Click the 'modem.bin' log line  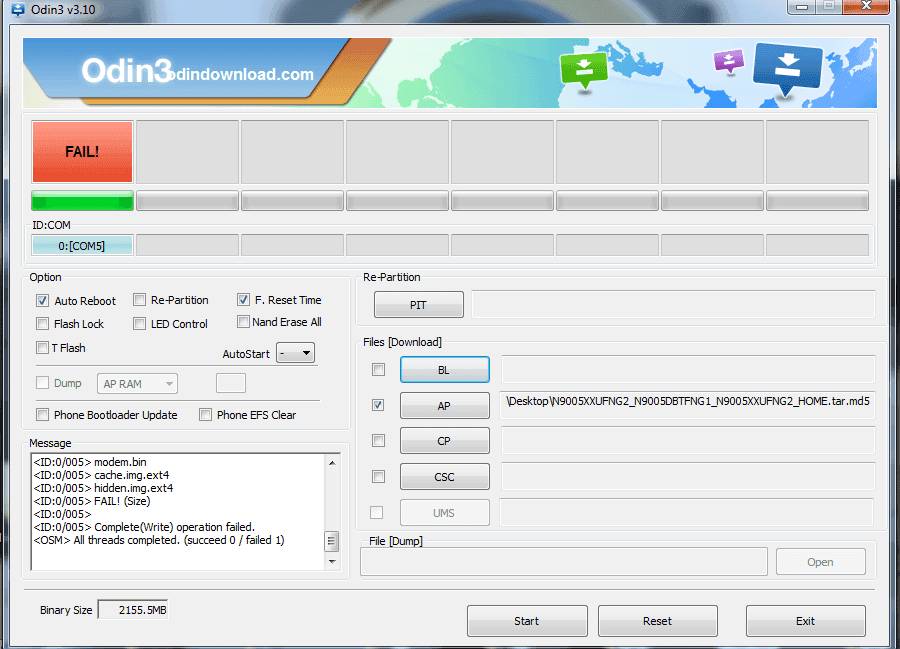(90, 462)
